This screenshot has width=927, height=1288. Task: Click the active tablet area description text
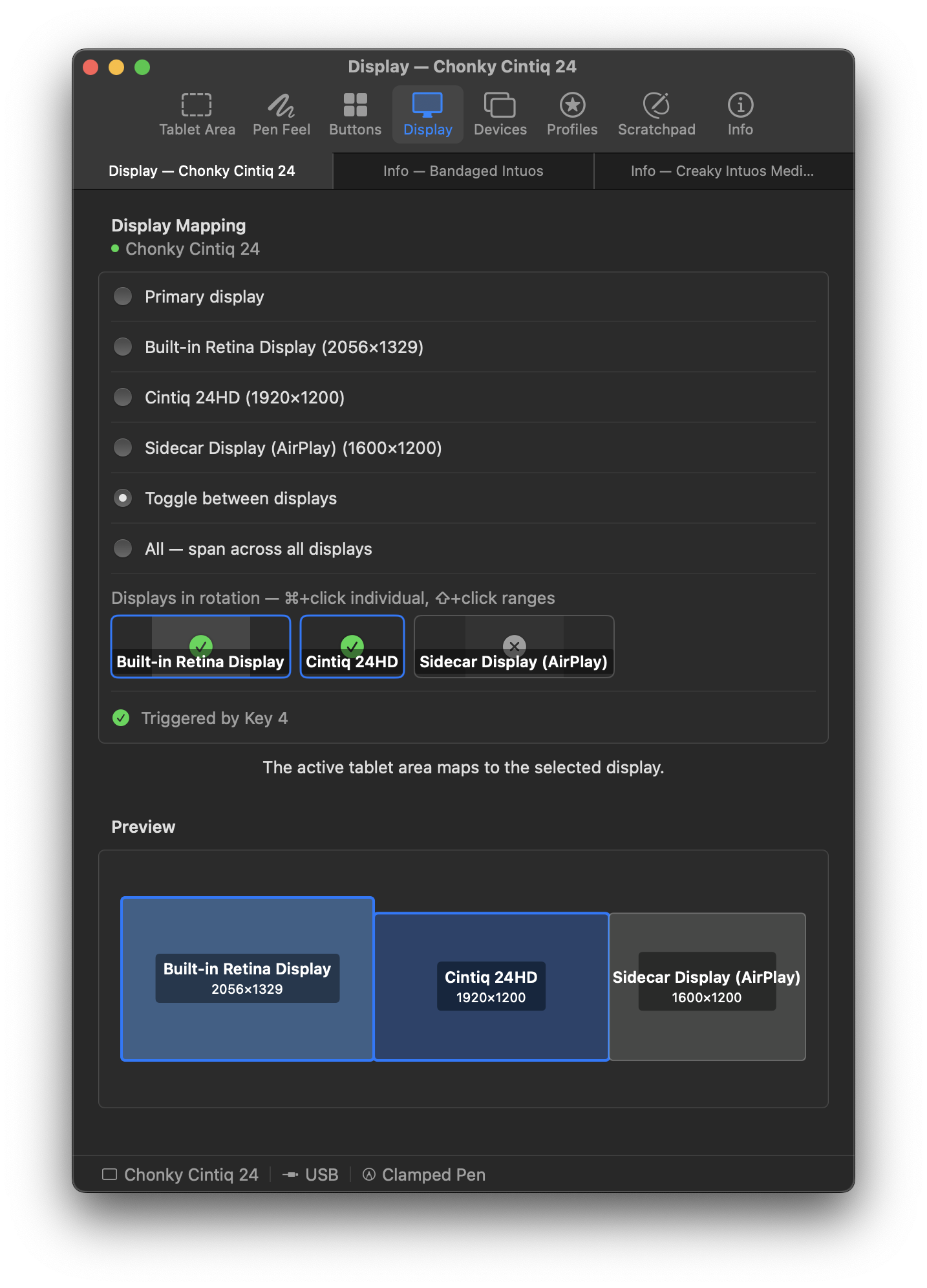tap(463, 767)
